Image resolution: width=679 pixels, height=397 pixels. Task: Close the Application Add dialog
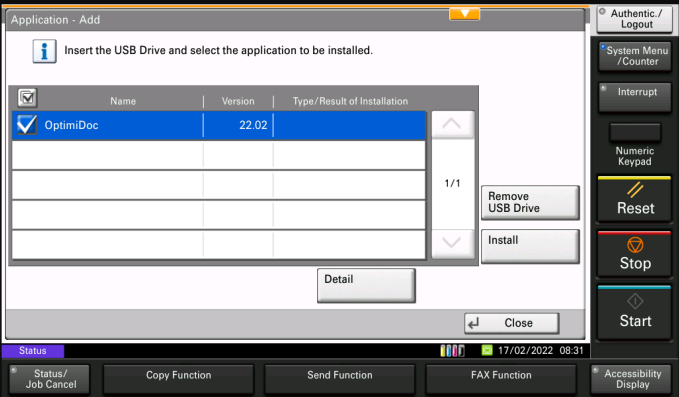click(x=511, y=323)
